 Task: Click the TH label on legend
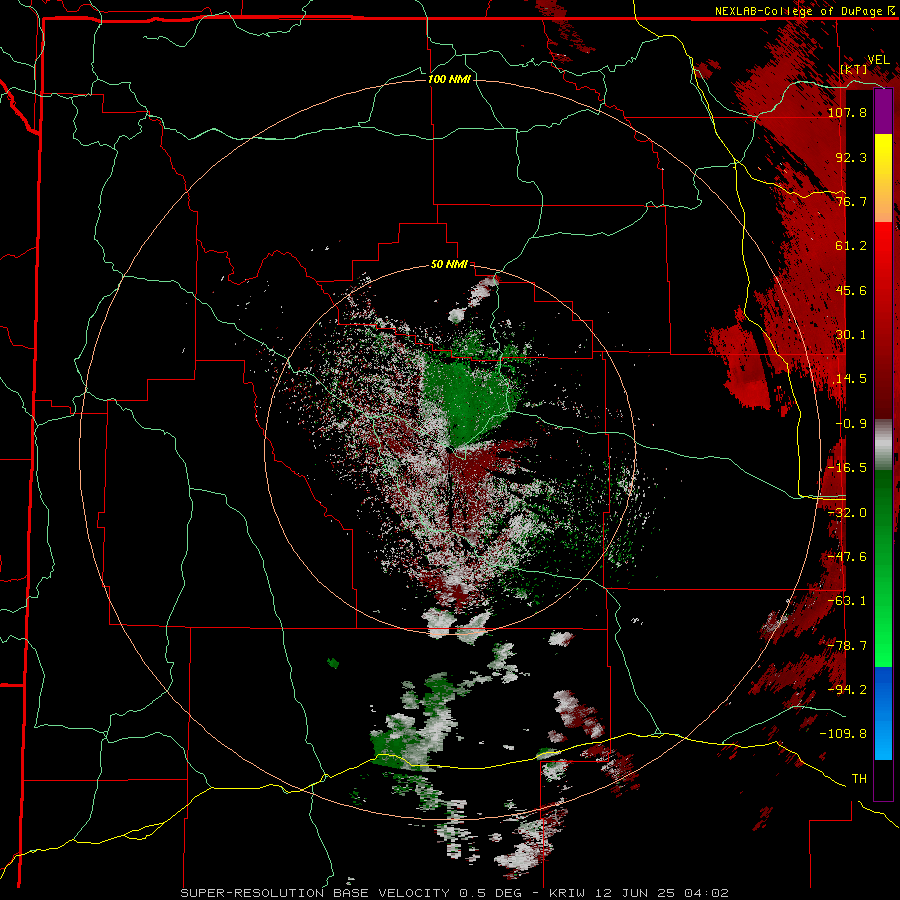[859, 778]
